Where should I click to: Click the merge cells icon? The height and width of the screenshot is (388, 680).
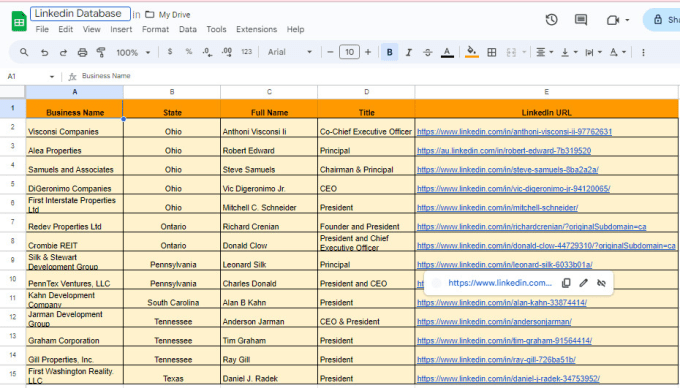click(x=511, y=52)
